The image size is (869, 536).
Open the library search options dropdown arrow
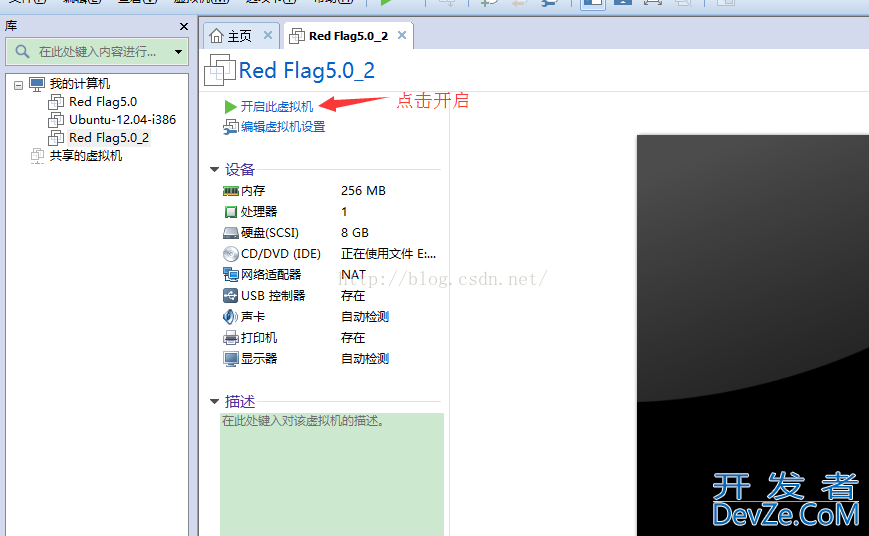pos(178,52)
